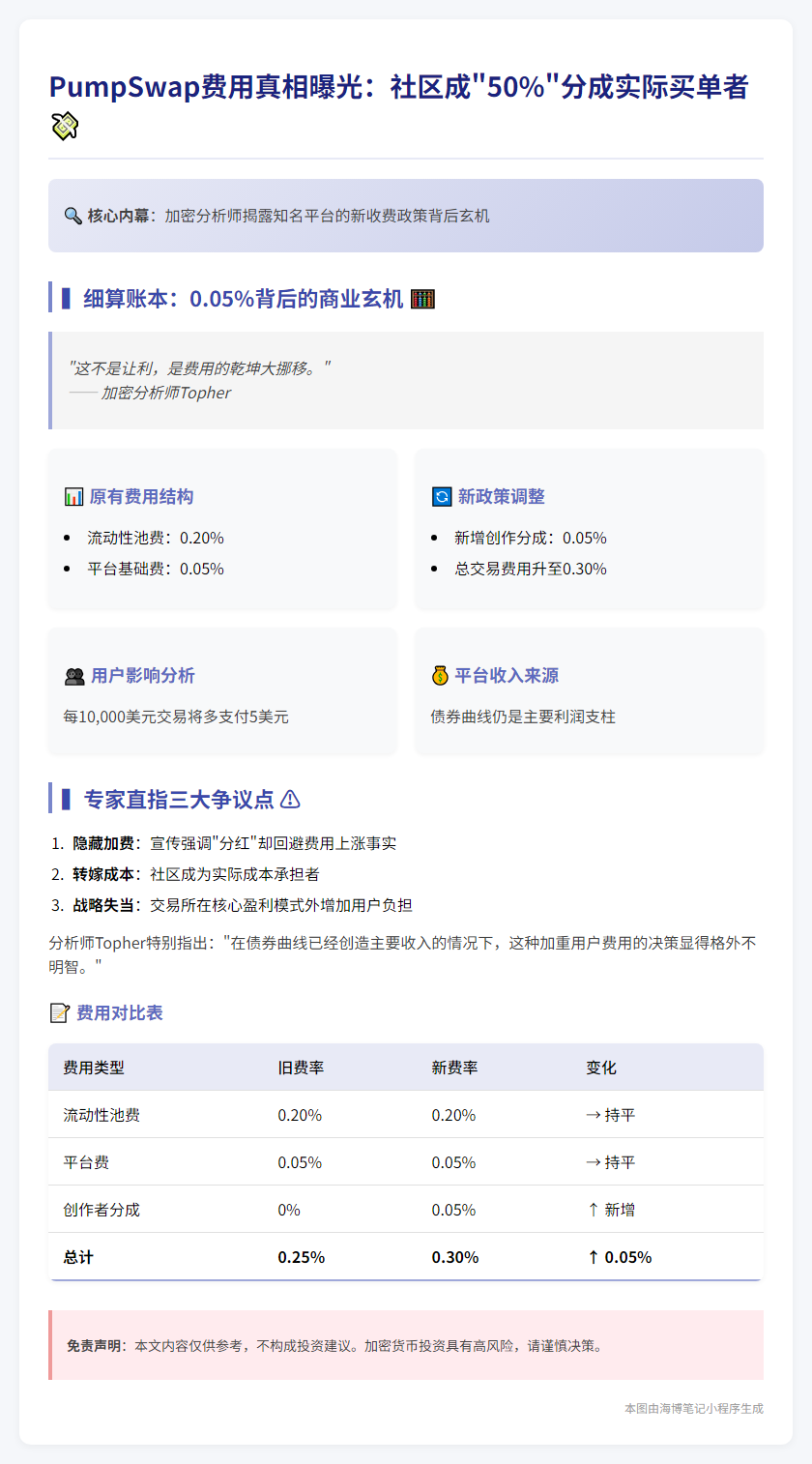
Task: Click the emoji icon below the main title
Action: point(64,126)
